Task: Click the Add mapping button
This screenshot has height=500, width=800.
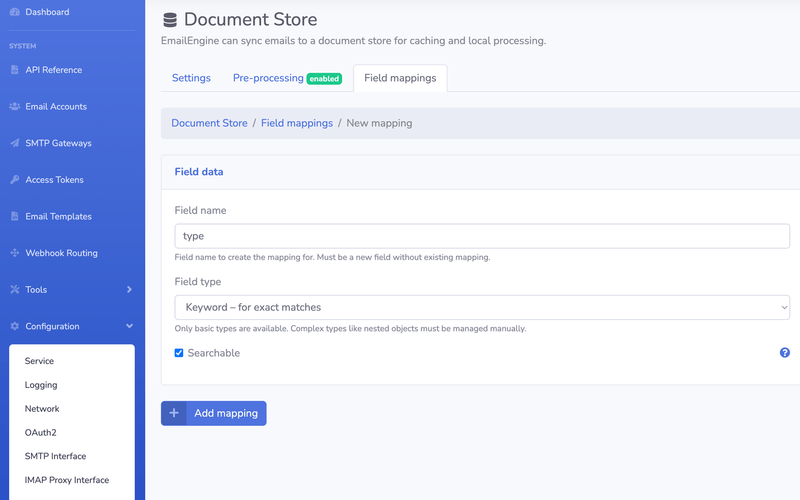Action: tap(225, 413)
